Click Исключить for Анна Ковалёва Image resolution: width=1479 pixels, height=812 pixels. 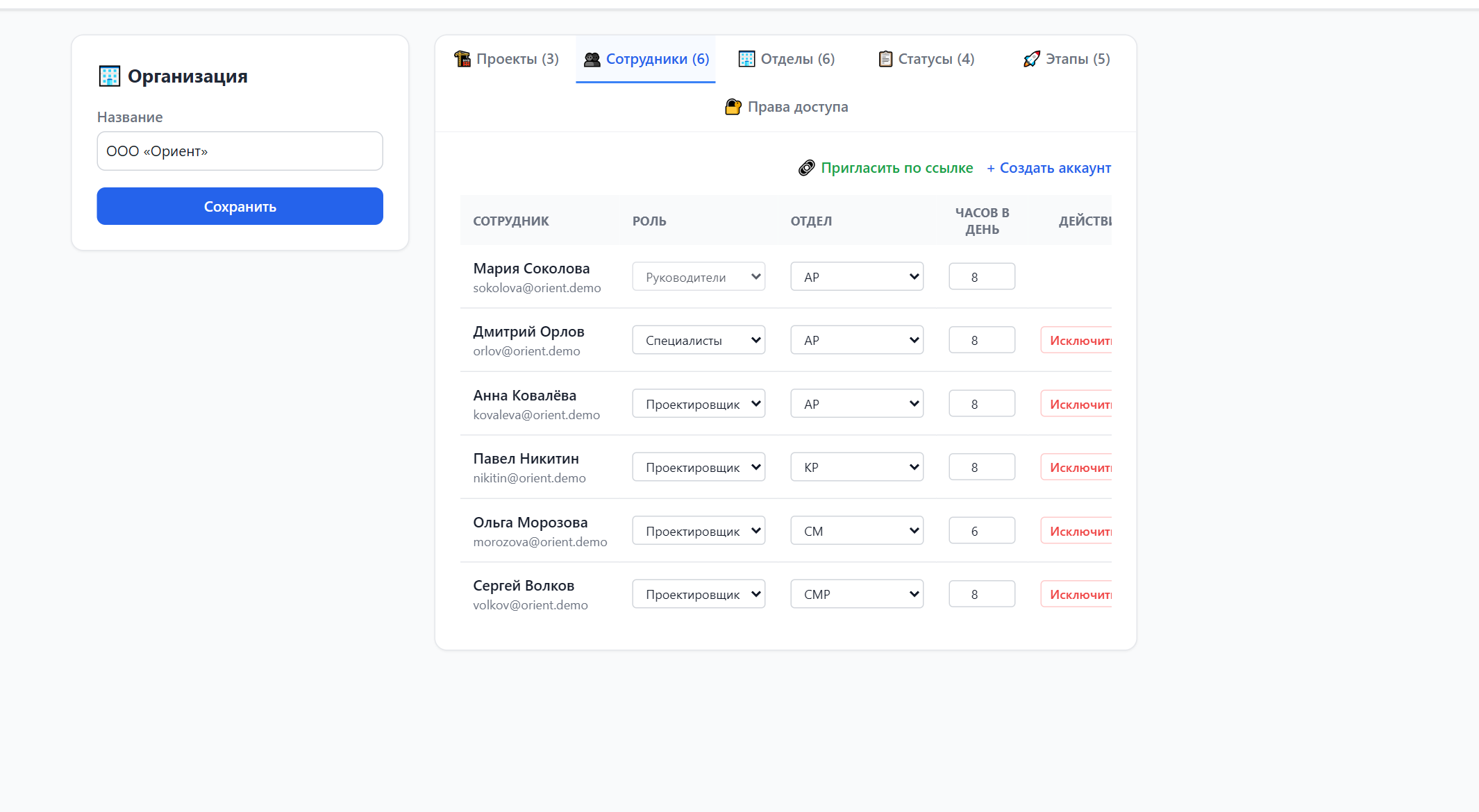tap(1077, 404)
